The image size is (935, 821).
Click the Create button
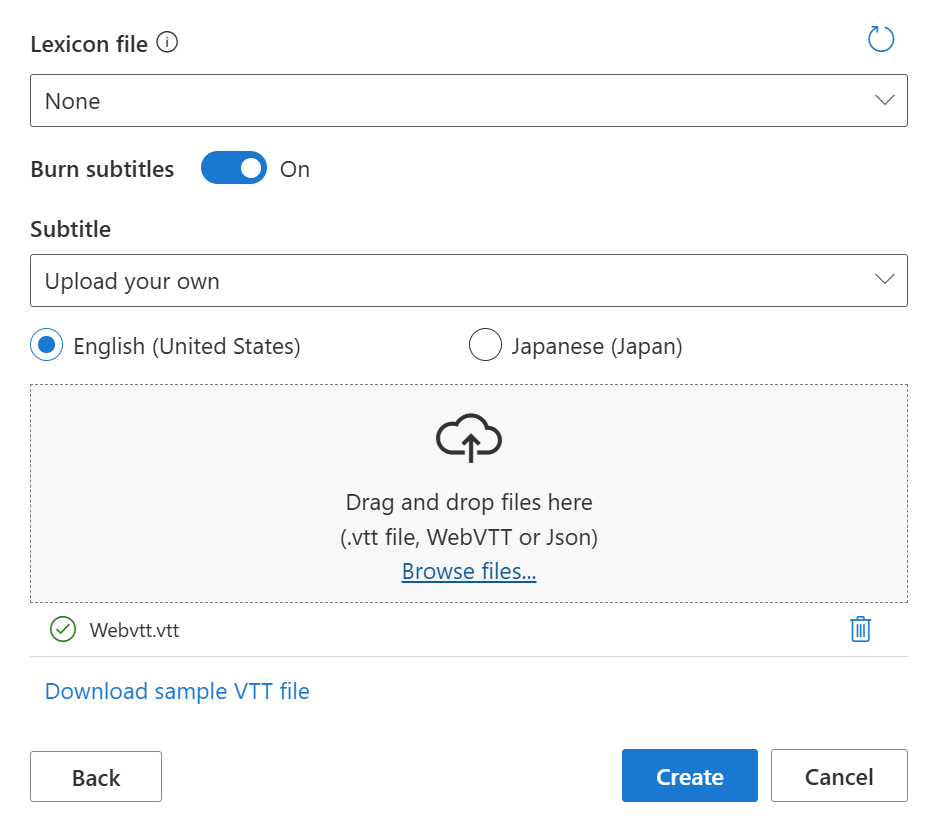(x=689, y=775)
